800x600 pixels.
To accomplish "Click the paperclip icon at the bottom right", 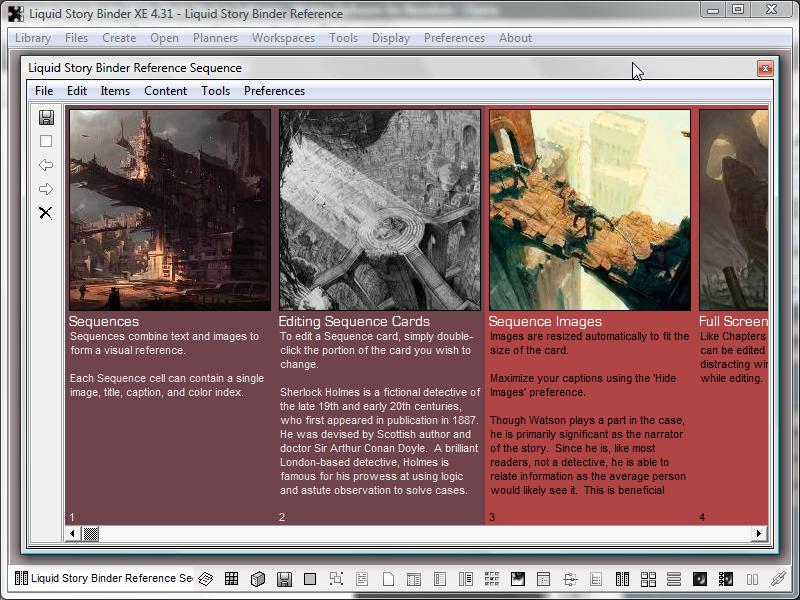I will point(778,579).
